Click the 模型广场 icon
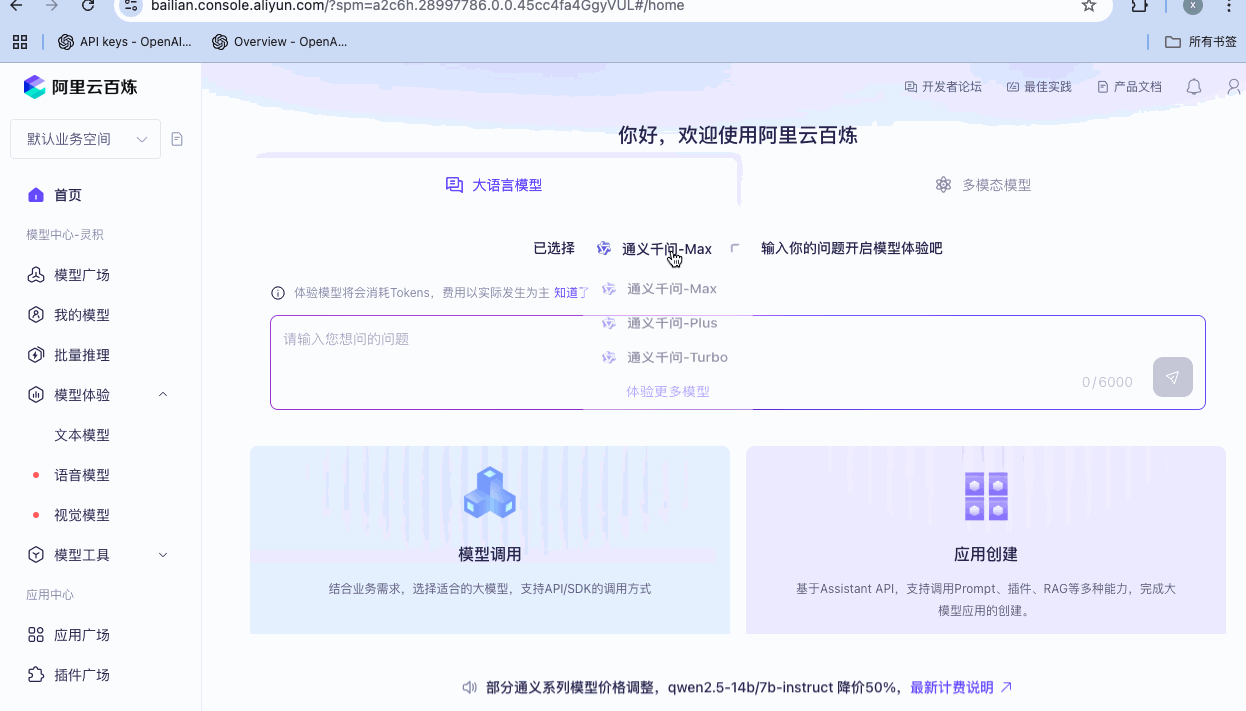 click(x=36, y=275)
